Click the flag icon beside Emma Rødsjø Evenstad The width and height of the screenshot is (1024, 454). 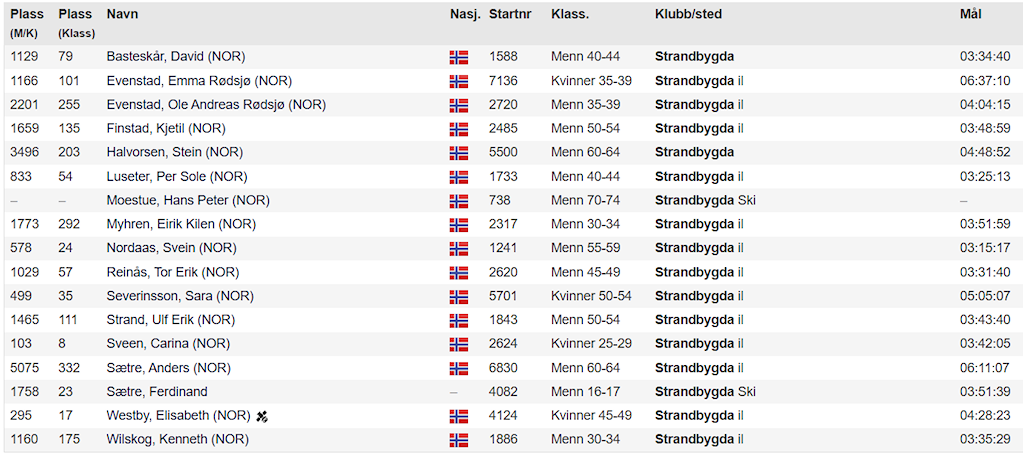pyautogui.click(x=459, y=81)
